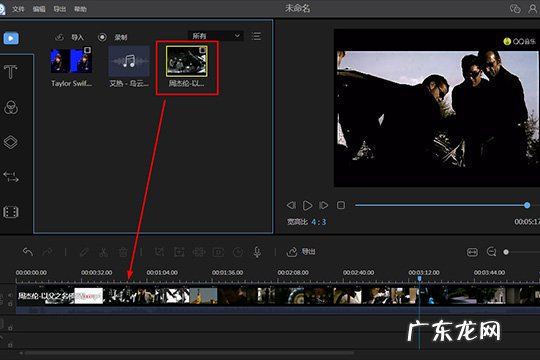Click the fit-timeline-to-window icon

pos(472,252)
